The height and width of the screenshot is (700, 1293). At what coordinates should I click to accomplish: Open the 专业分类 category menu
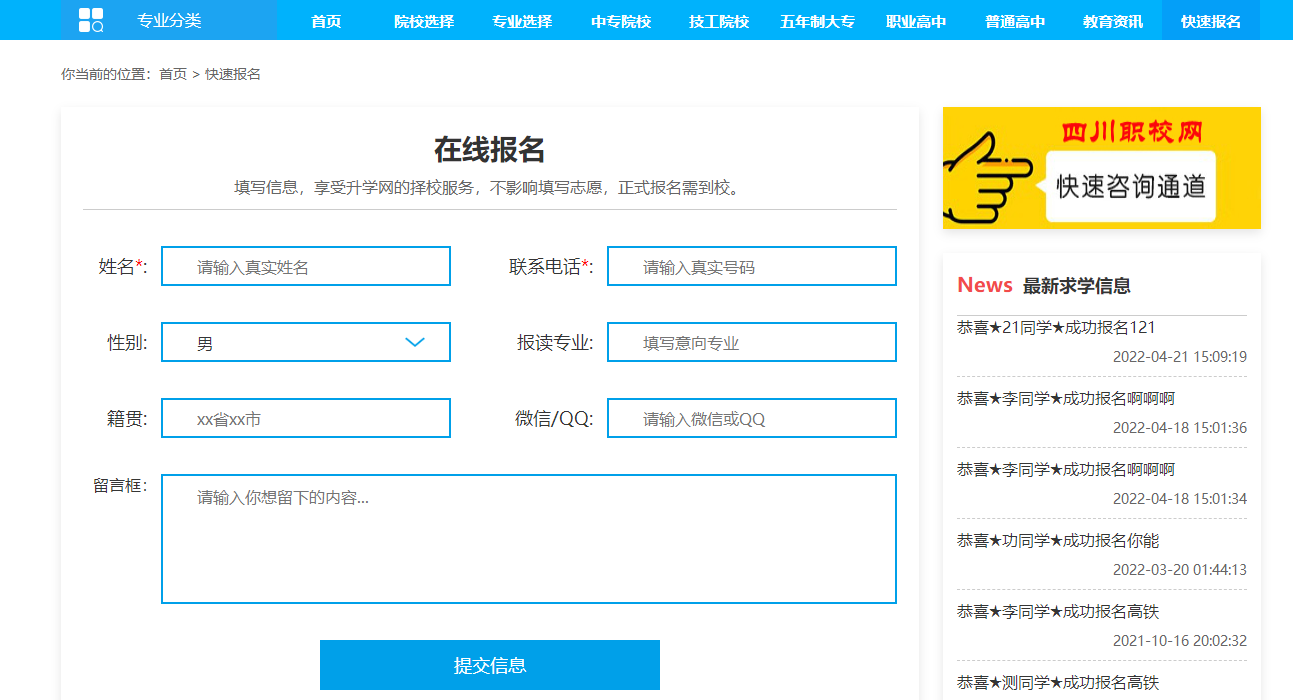[x=168, y=21]
